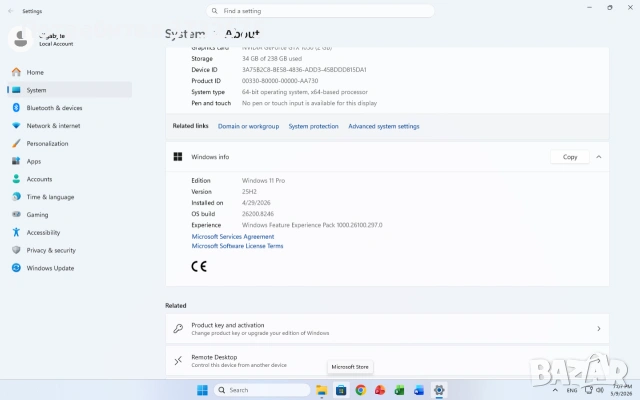Screen dimensions: 640x400
Task: Select System in the sidebar
Action: [69, 90]
